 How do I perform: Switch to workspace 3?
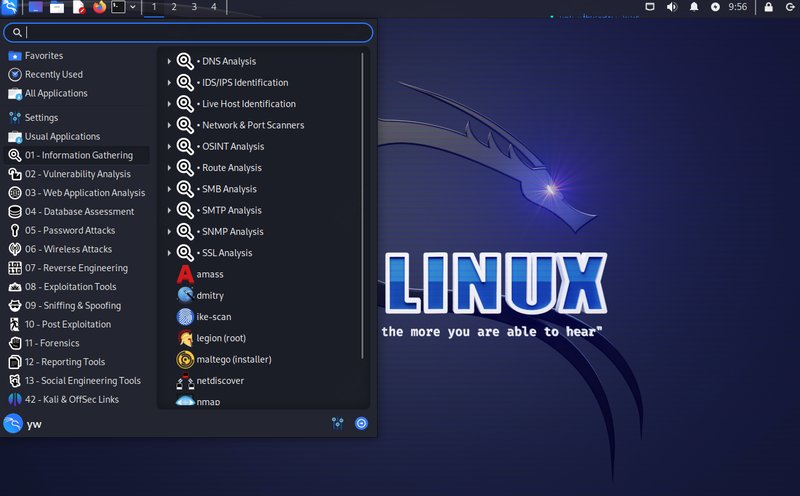point(194,7)
